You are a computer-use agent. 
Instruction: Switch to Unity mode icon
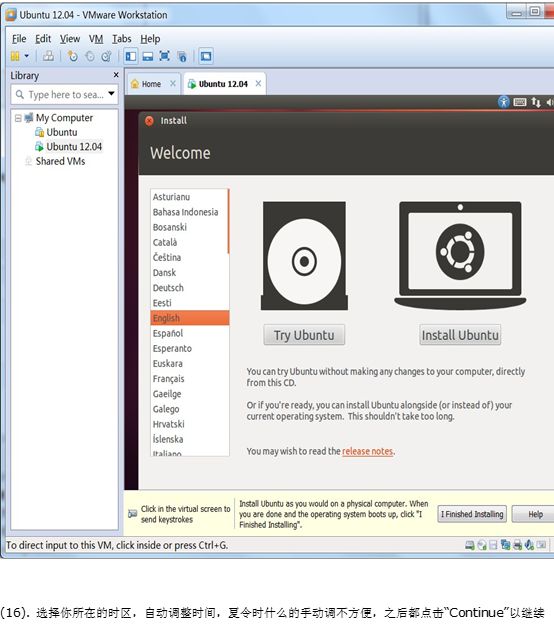click(x=182, y=56)
